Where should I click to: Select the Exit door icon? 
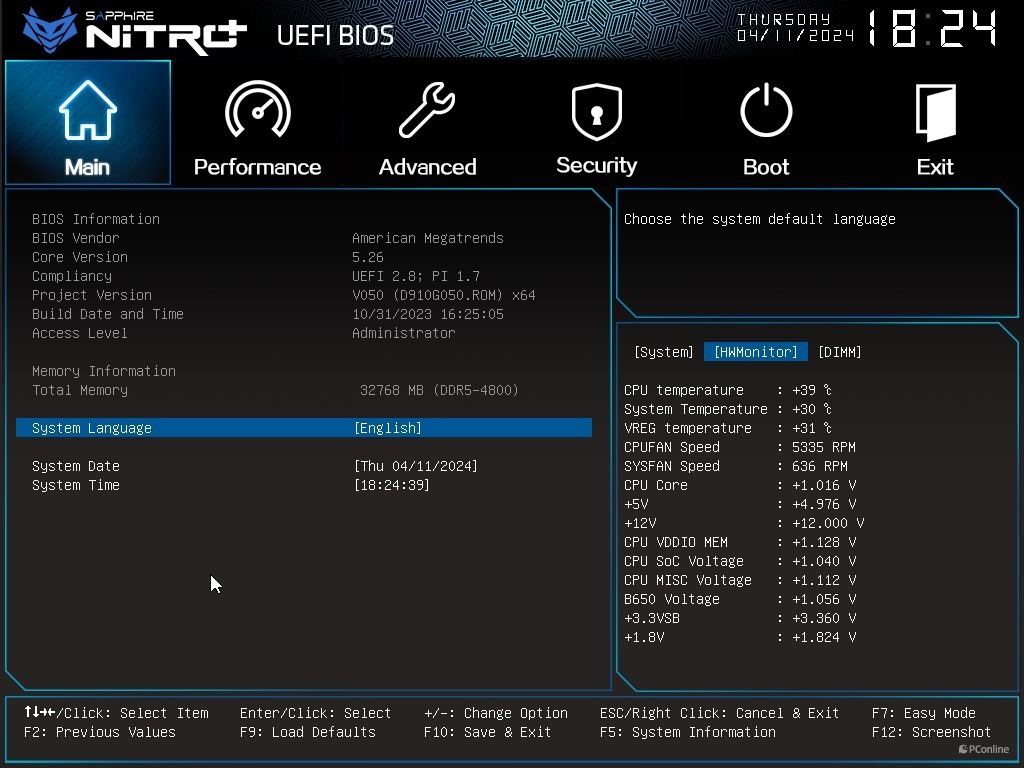935,110
